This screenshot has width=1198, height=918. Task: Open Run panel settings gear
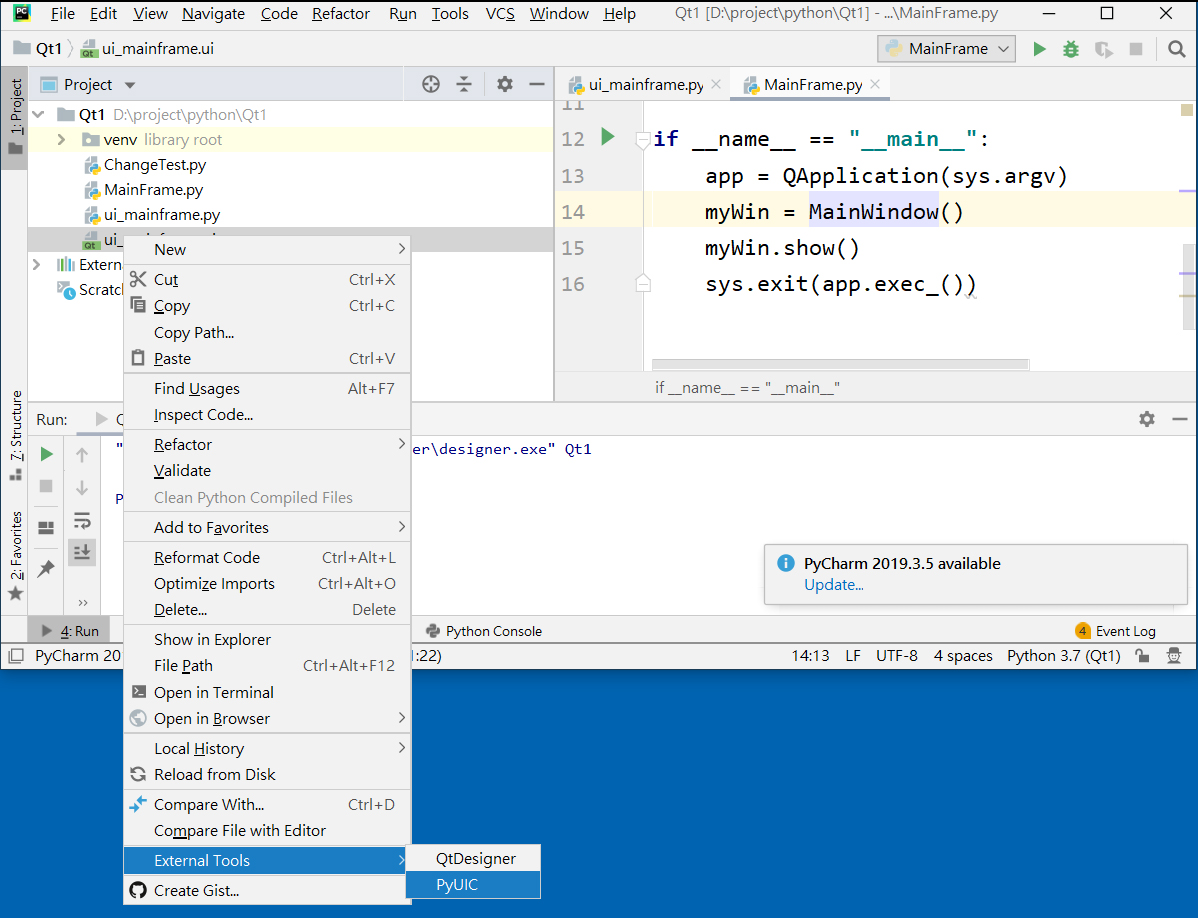(x=1147, y=419)
